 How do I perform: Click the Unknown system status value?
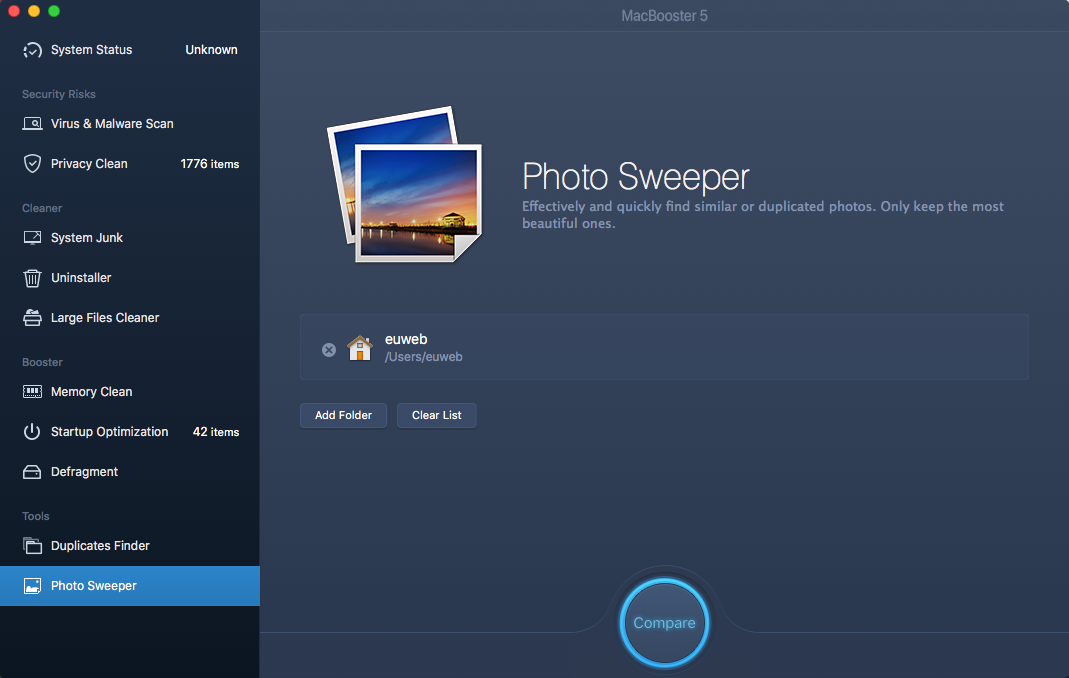point(211,50)
